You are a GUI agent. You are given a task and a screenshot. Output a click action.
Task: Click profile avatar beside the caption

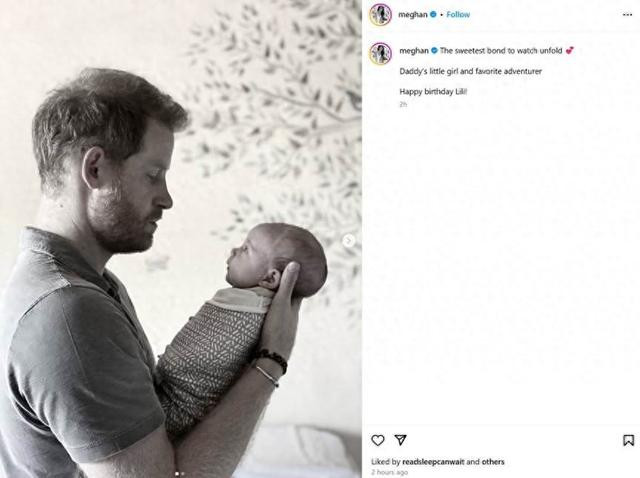(x=380, y=53)
